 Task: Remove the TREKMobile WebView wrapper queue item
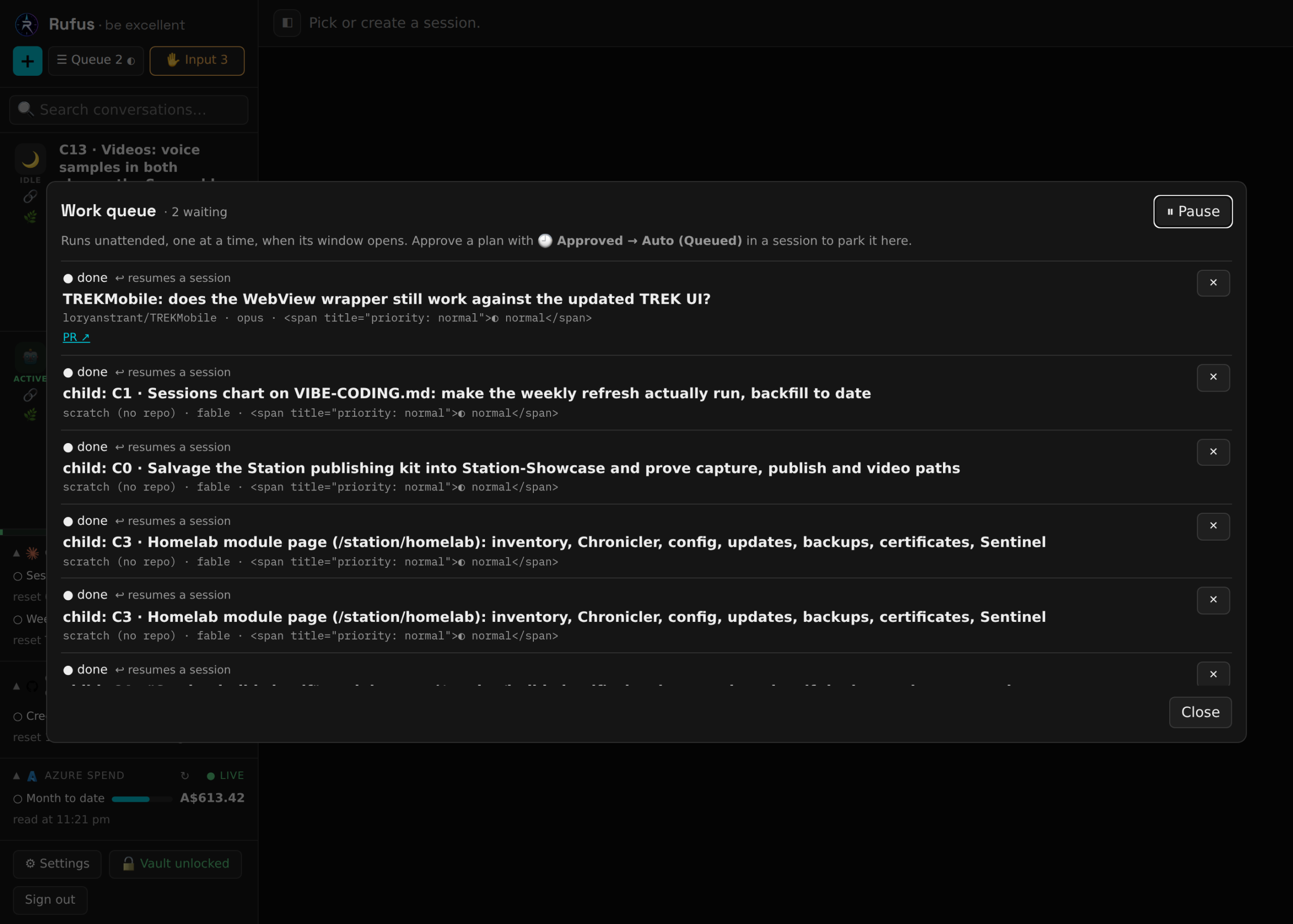[1213, 283]
